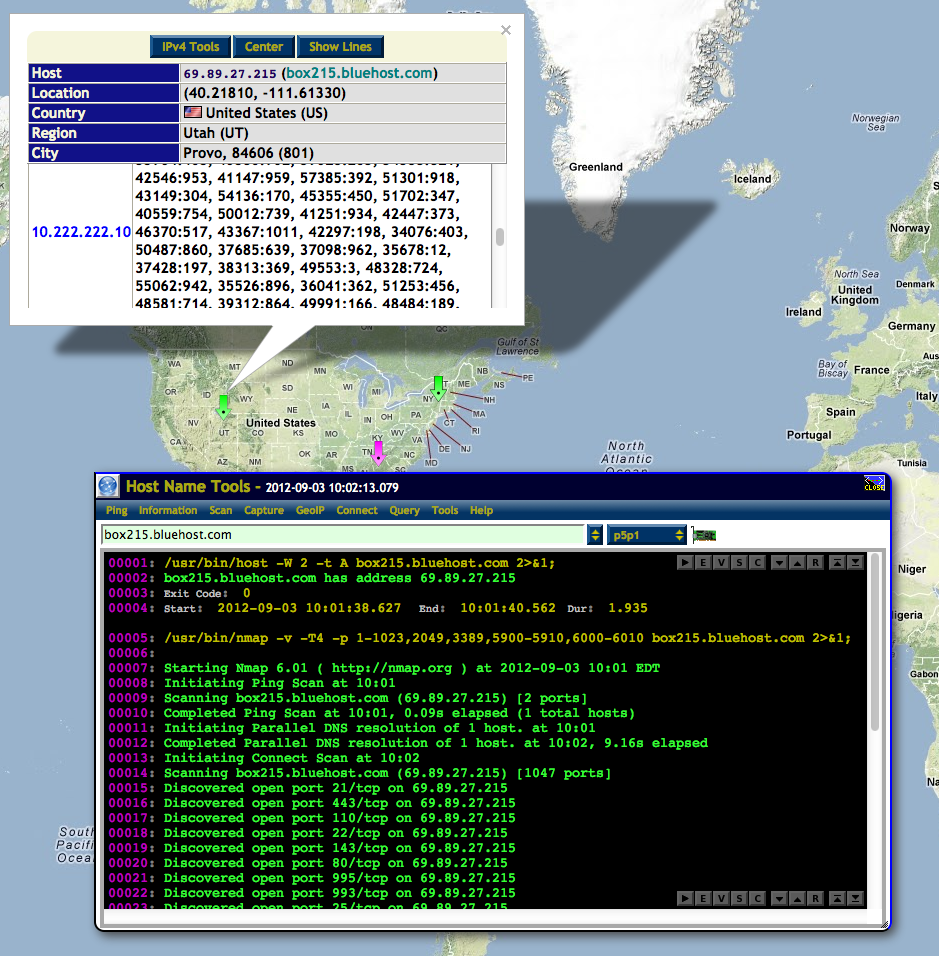This screenshot has width=939, height=956.
Task: Click the top play arrow button in terminal output
Action: pos(685,562)
